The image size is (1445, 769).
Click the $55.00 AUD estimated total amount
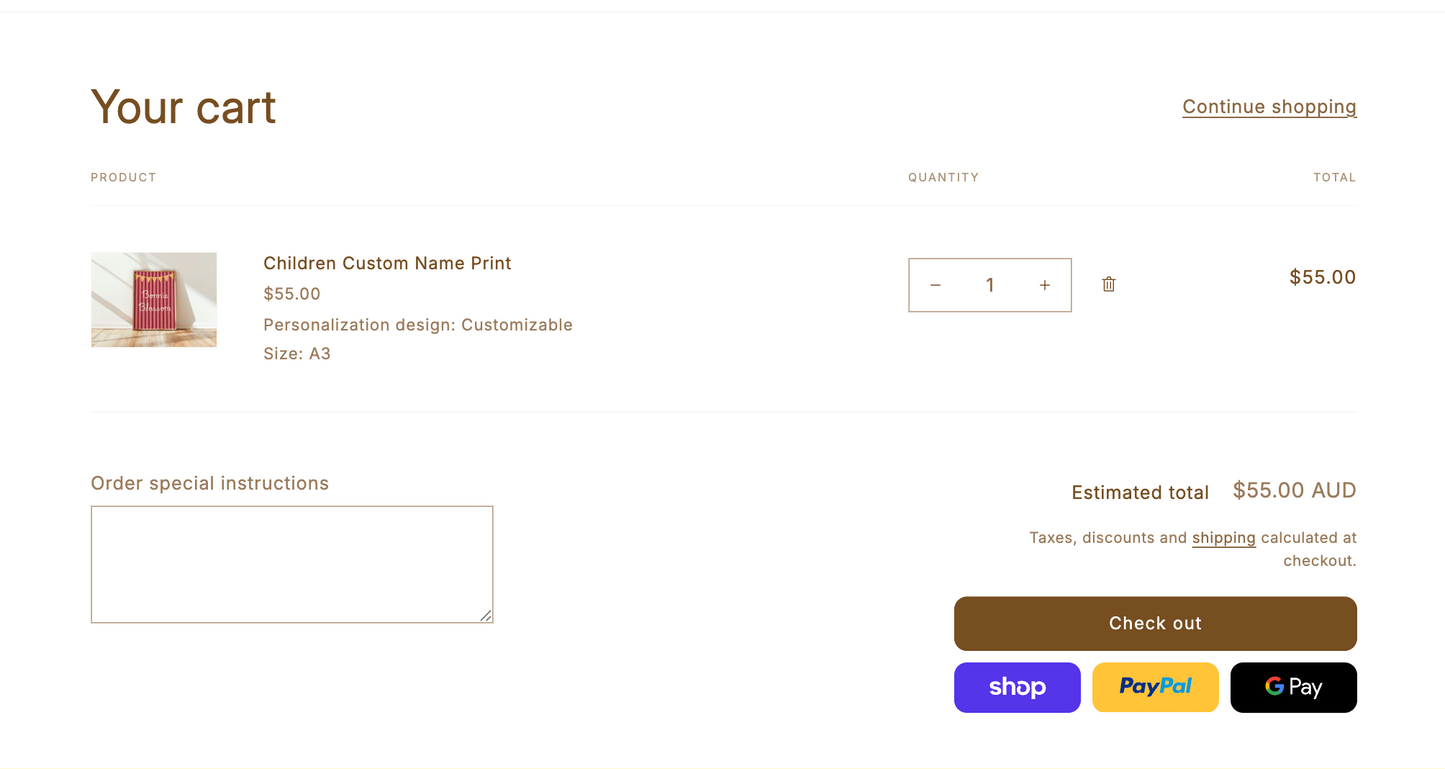(x=1294, y=490)
